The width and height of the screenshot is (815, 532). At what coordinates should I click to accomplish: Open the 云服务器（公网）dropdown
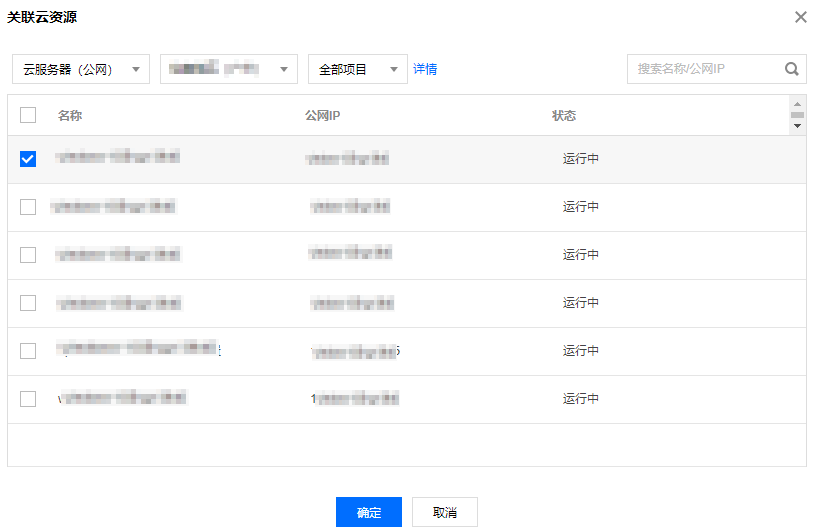point(81,69)
